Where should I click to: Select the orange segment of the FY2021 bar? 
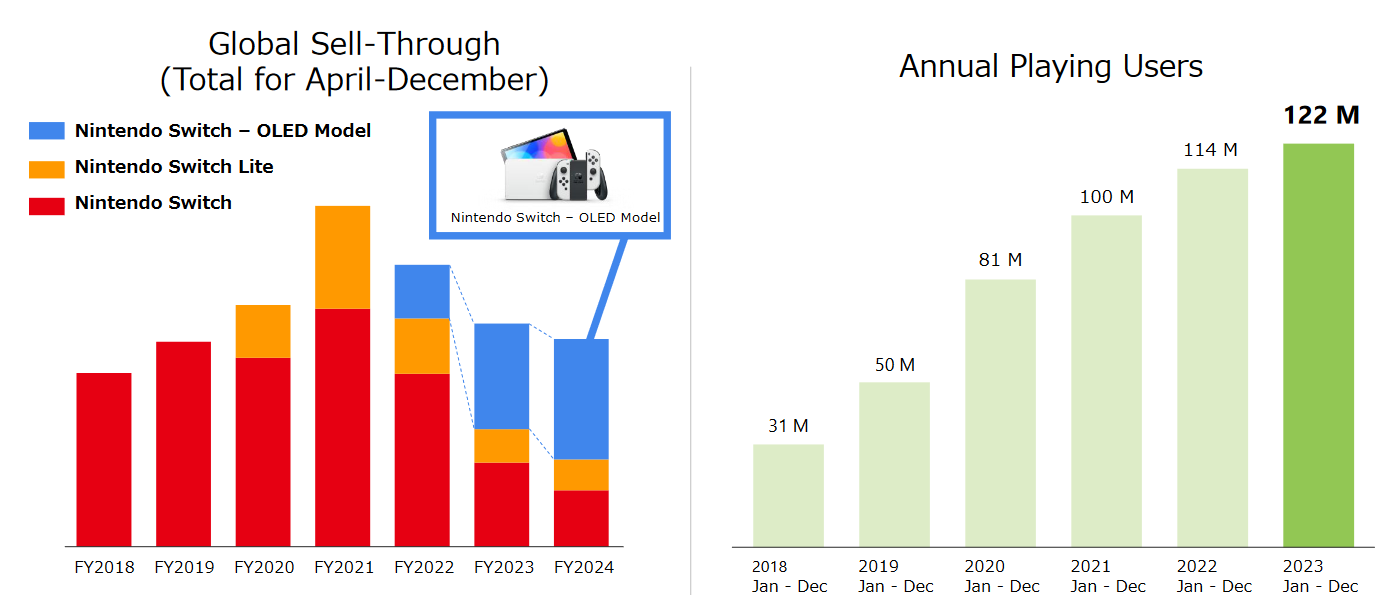(343, 257)
